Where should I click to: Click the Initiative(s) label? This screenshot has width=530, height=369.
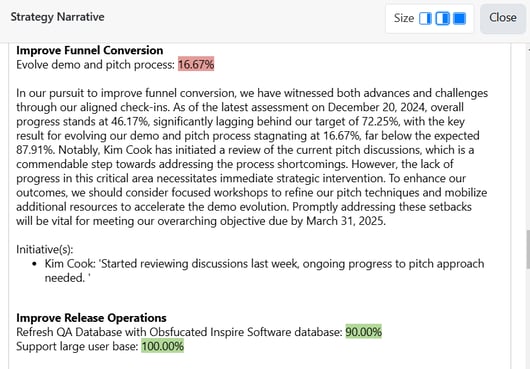(x=45, y=249)
